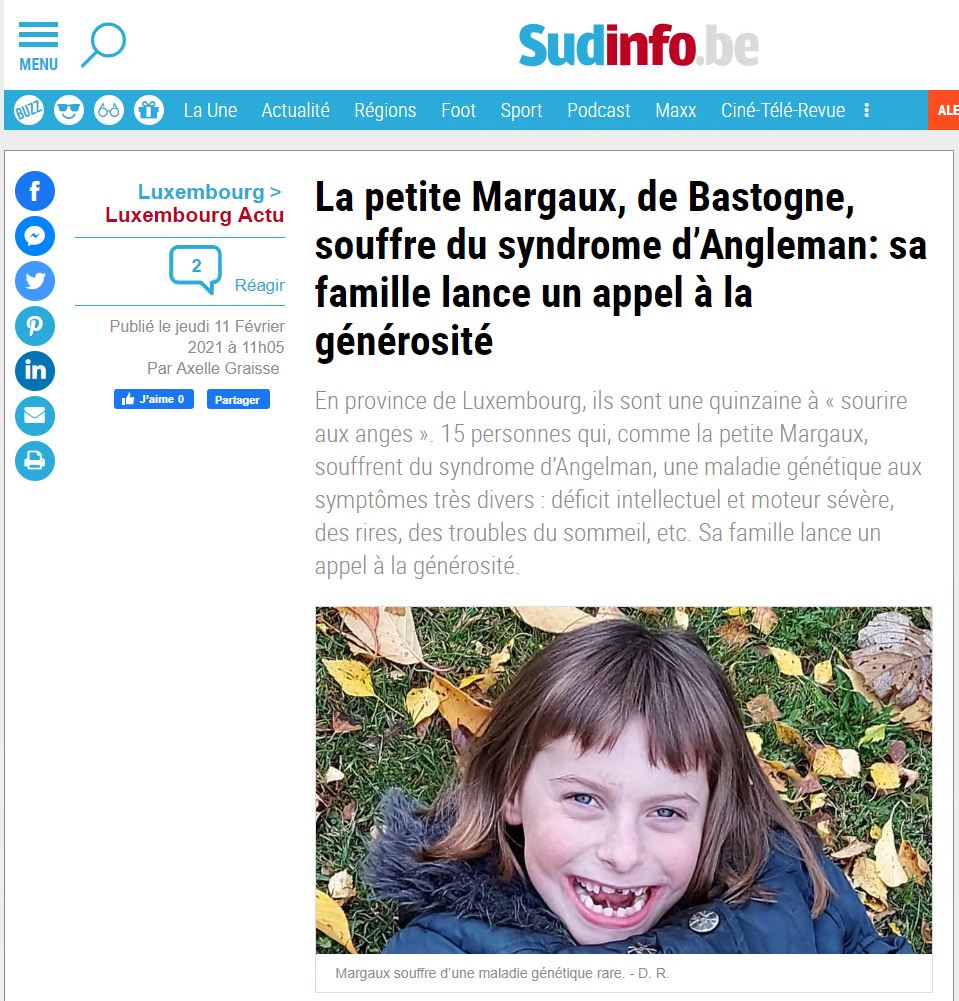
Task: Open the hamburger MENU icon
Action: [x=38, y=46]
